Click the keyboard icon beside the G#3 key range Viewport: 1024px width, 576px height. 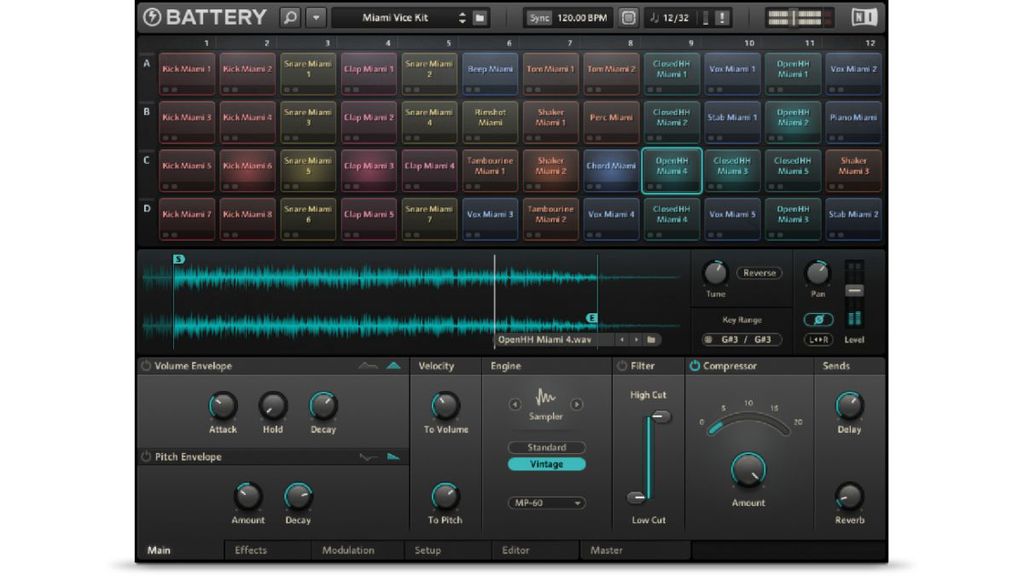click(709, 339)
